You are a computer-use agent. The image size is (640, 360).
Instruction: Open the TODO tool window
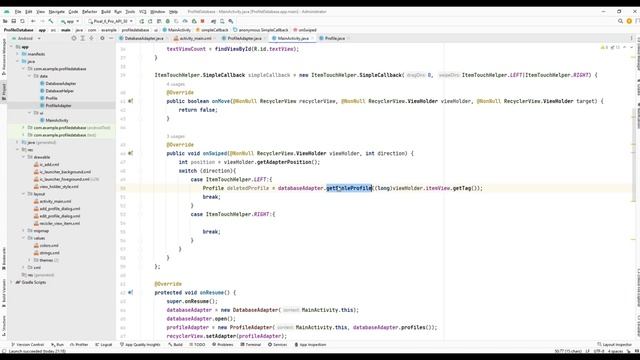197,344
